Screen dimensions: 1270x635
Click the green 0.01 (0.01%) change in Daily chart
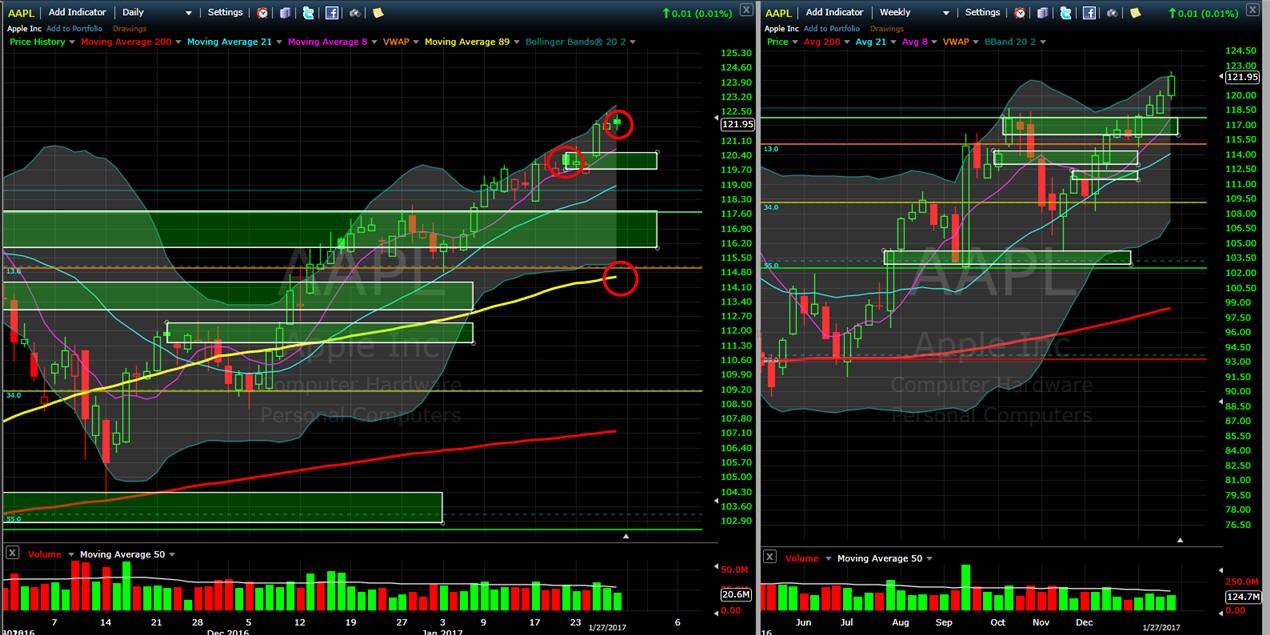(697, 13)
